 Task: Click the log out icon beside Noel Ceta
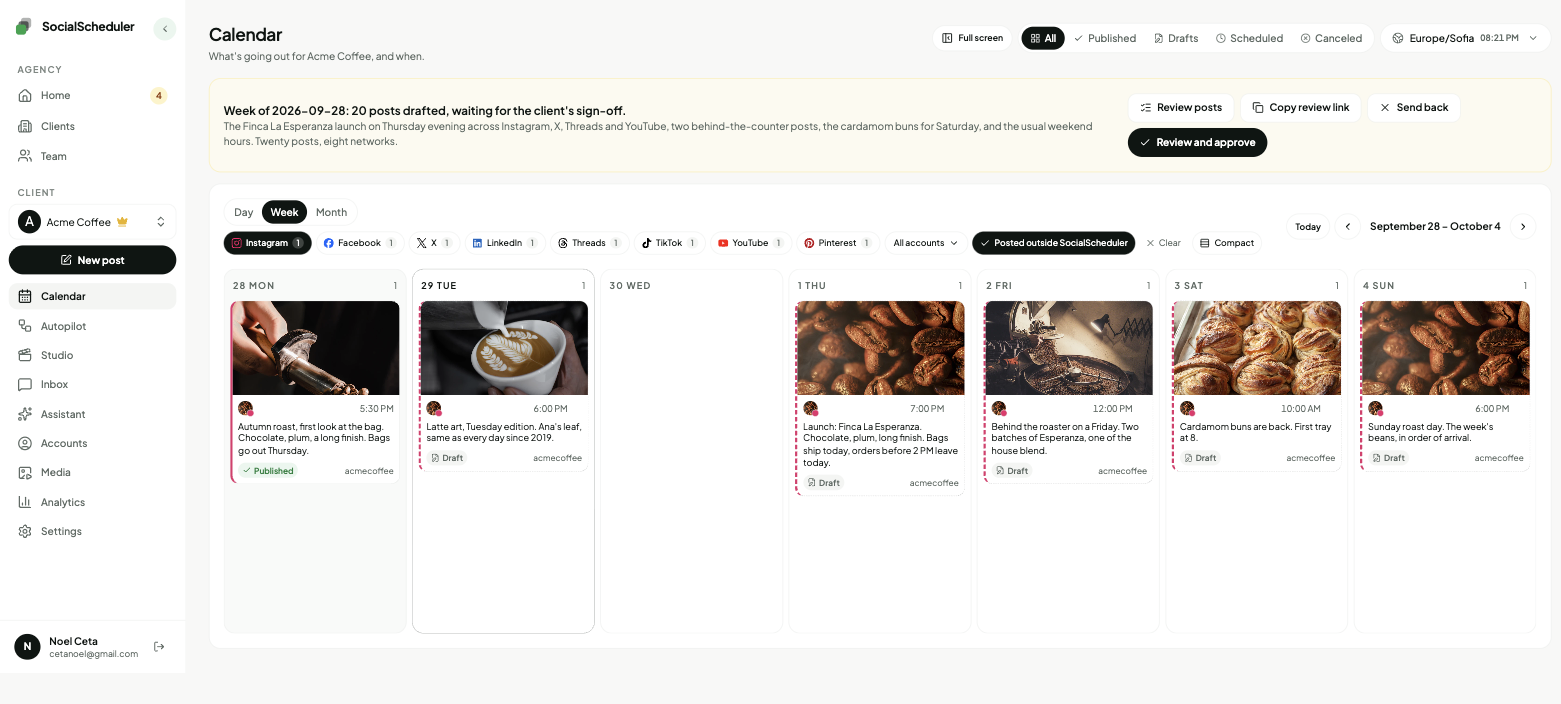tap(159, 647)
